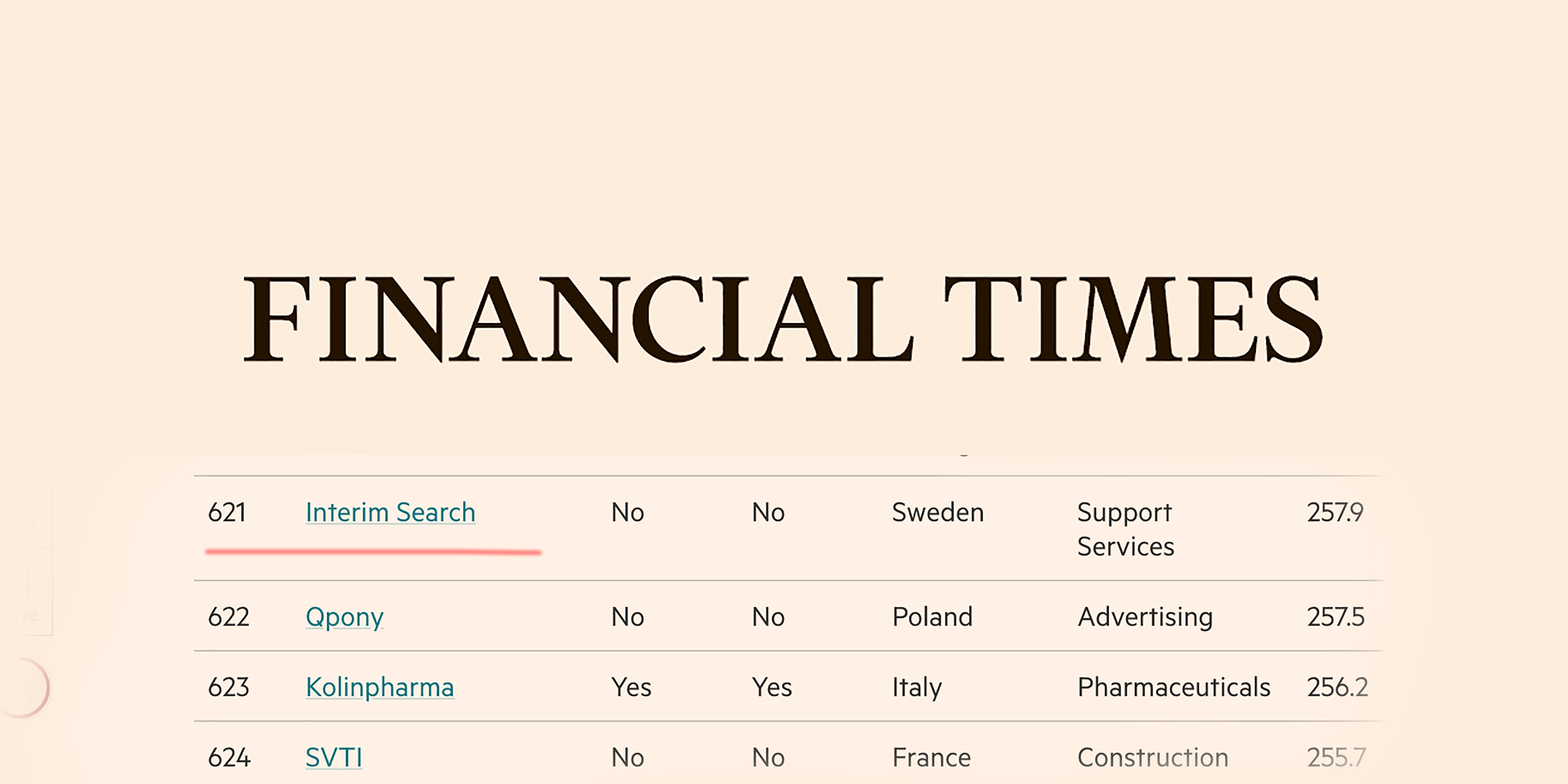The image size is (1568, 784).
Task: Click the Poland country cell
Action: tap(932, 617)
